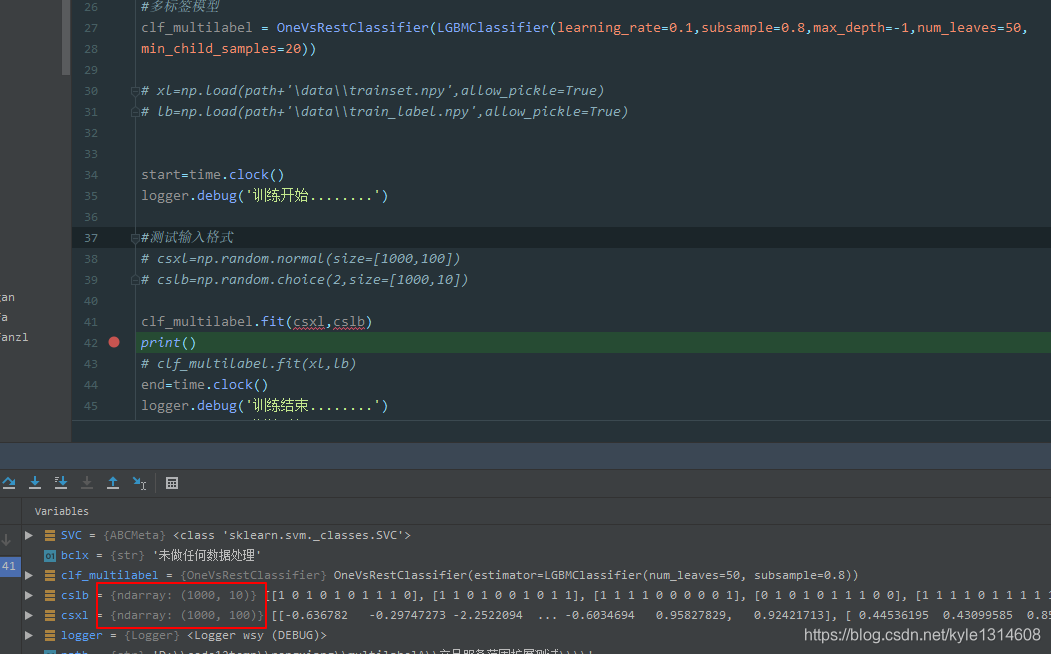Click the subsample=0.8 parameter text
This screenshot has height=654, width=1051.
click(x=753, y=27)
